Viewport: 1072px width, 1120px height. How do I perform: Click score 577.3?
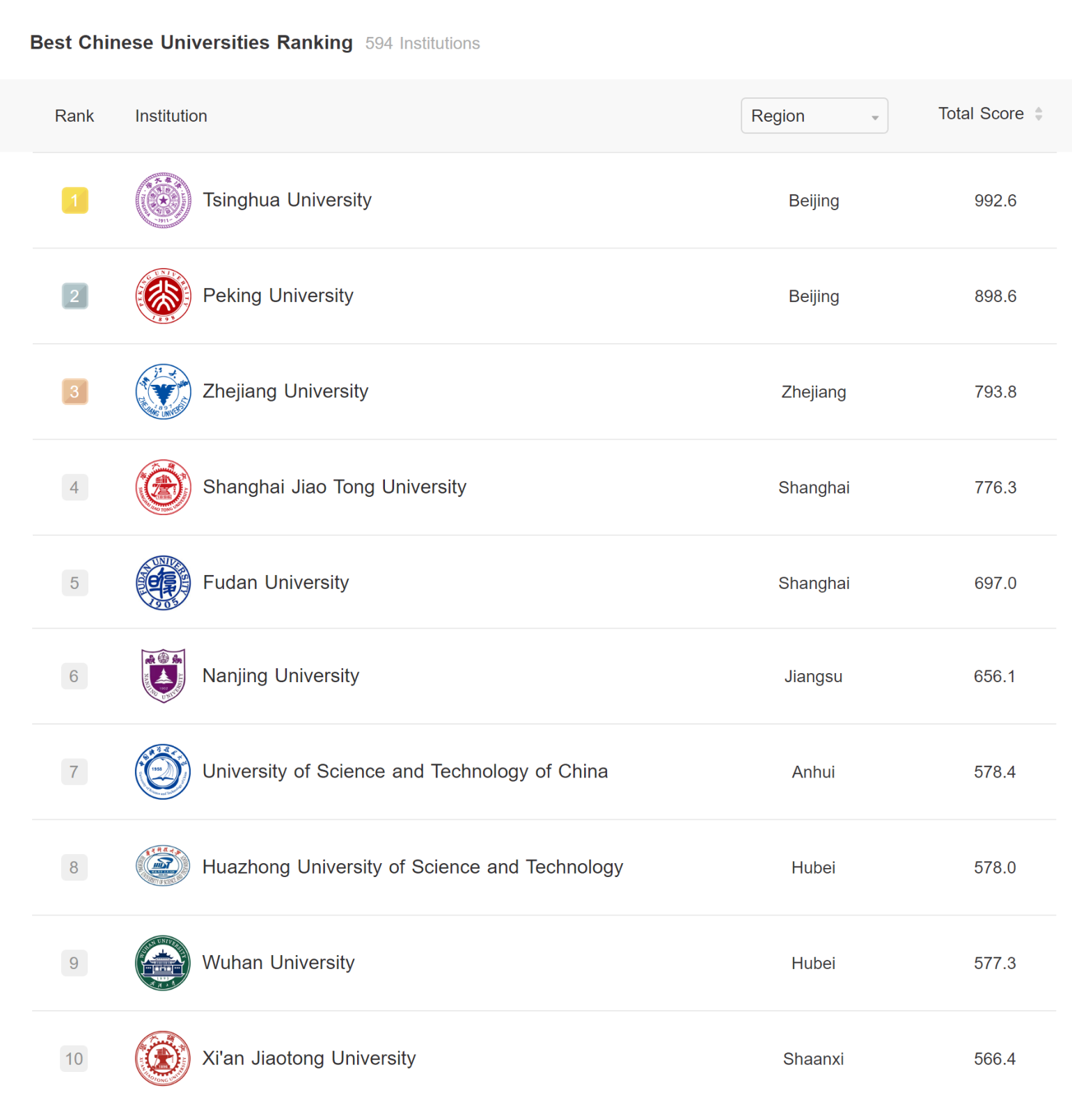point(995,963)
